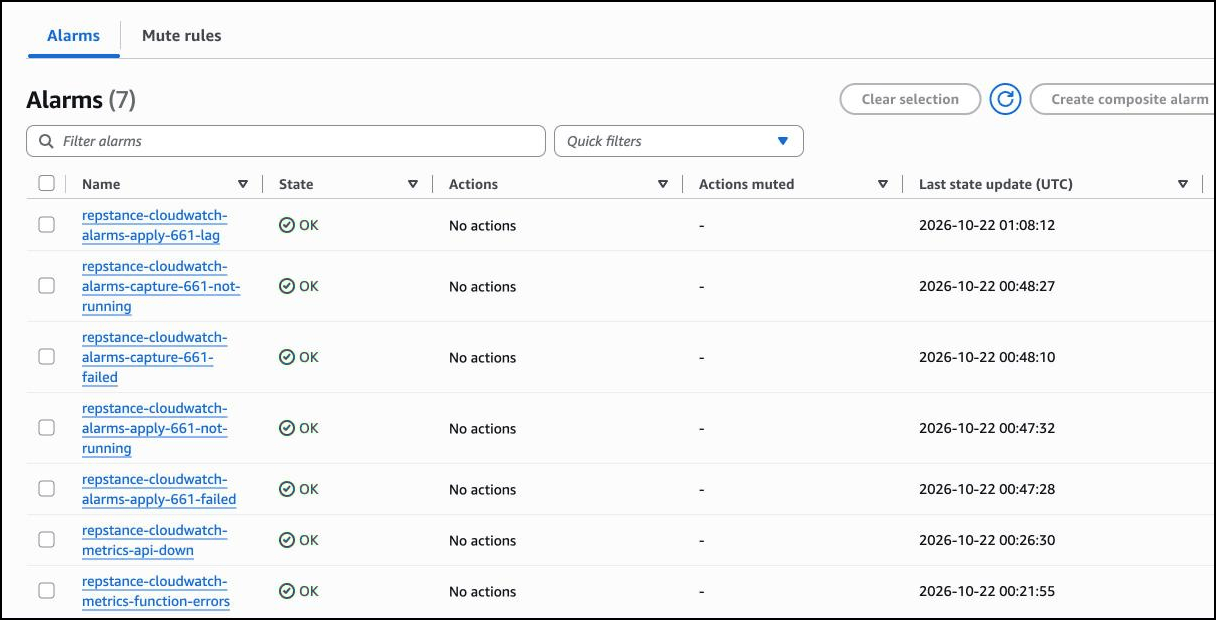Click OK status icon for apply-661-not-running row
This screenshot has height=620, width=1216.
click(x=287, y=428)
